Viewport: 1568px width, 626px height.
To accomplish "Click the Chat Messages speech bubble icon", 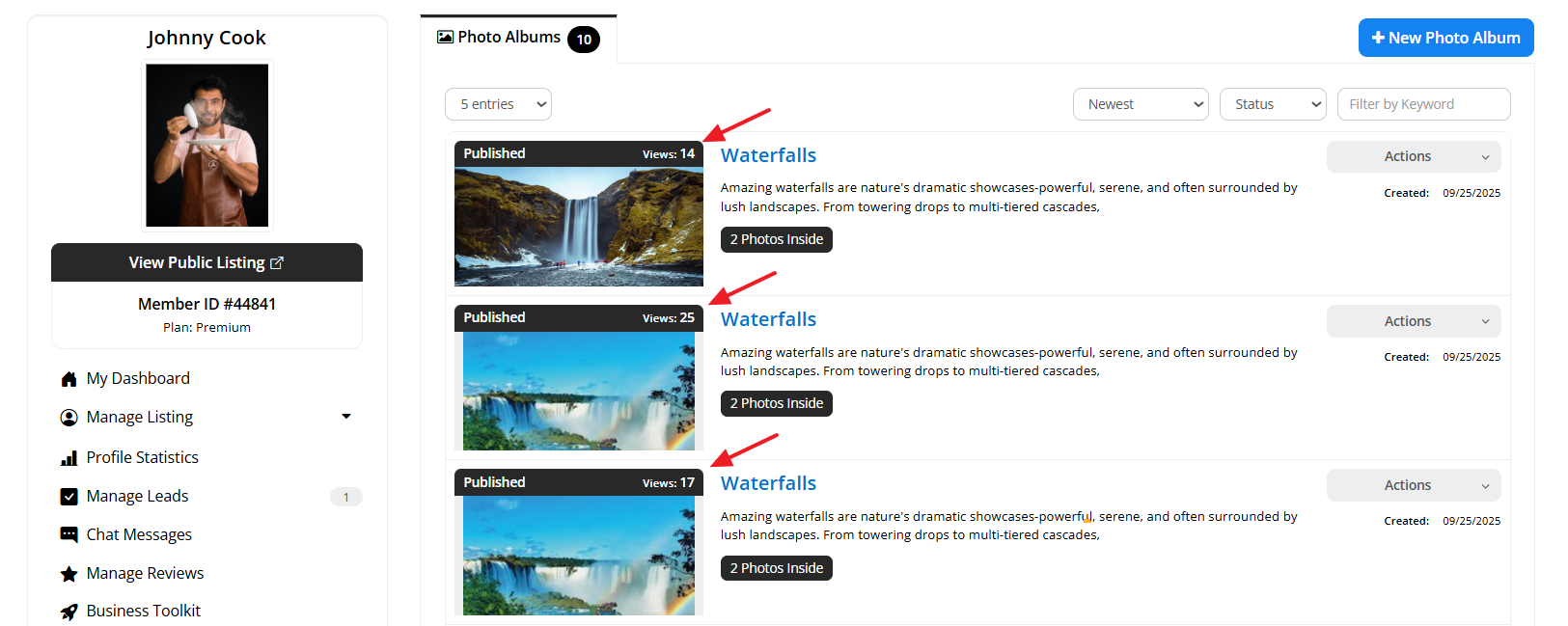I will tap(69, 534).
